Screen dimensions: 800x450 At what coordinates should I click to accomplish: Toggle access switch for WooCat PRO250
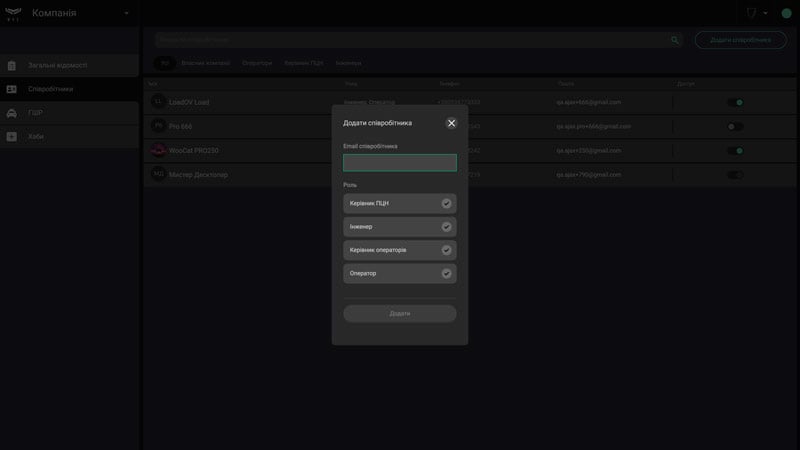coord(735,151)
